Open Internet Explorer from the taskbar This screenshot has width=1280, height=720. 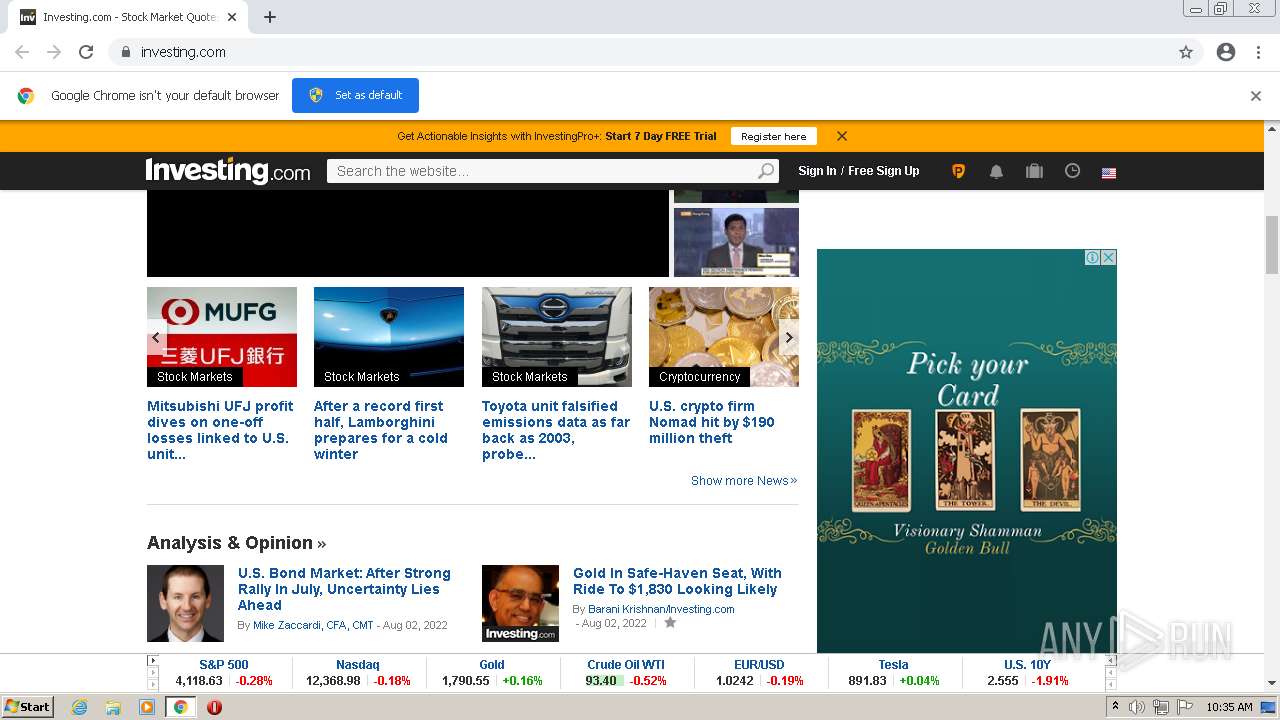(x=79, y=707)
